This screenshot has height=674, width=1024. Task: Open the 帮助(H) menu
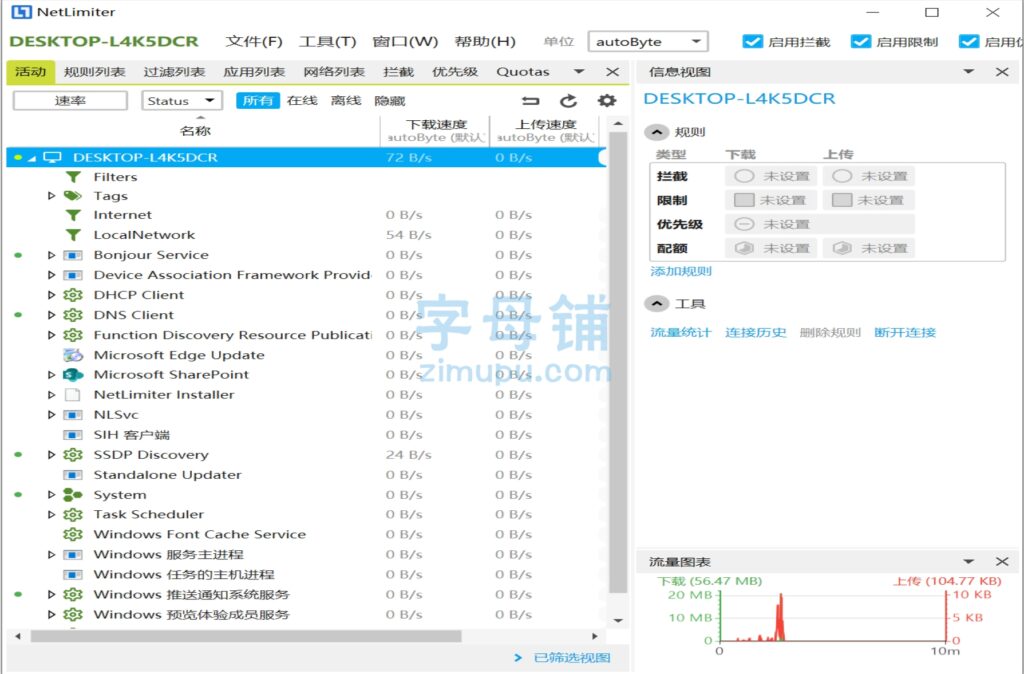pos(485,42)
